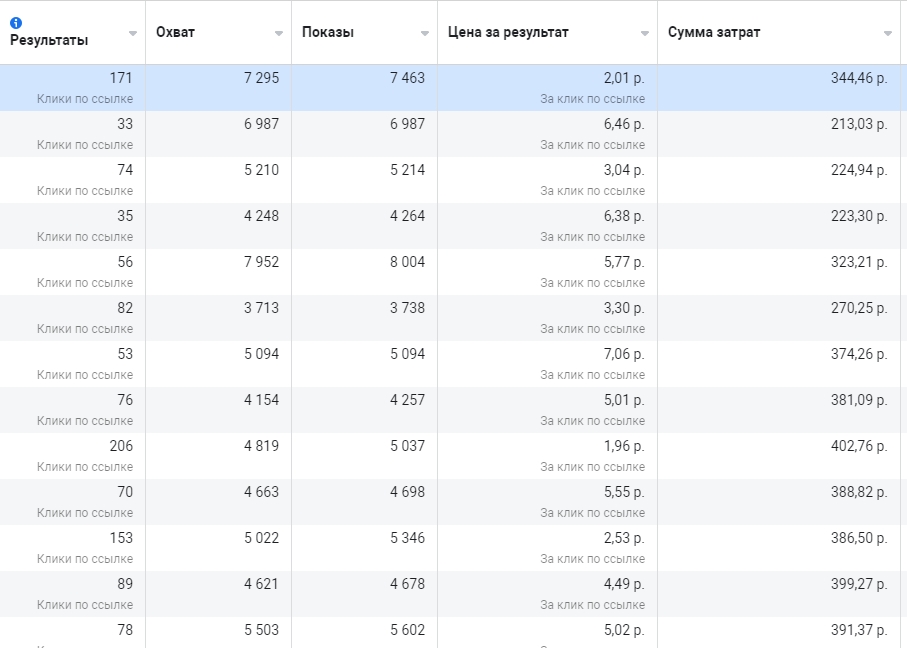The image size is (907, 648).
Task: Select the spend value 213,03 р.
Action: coord(859,124)
